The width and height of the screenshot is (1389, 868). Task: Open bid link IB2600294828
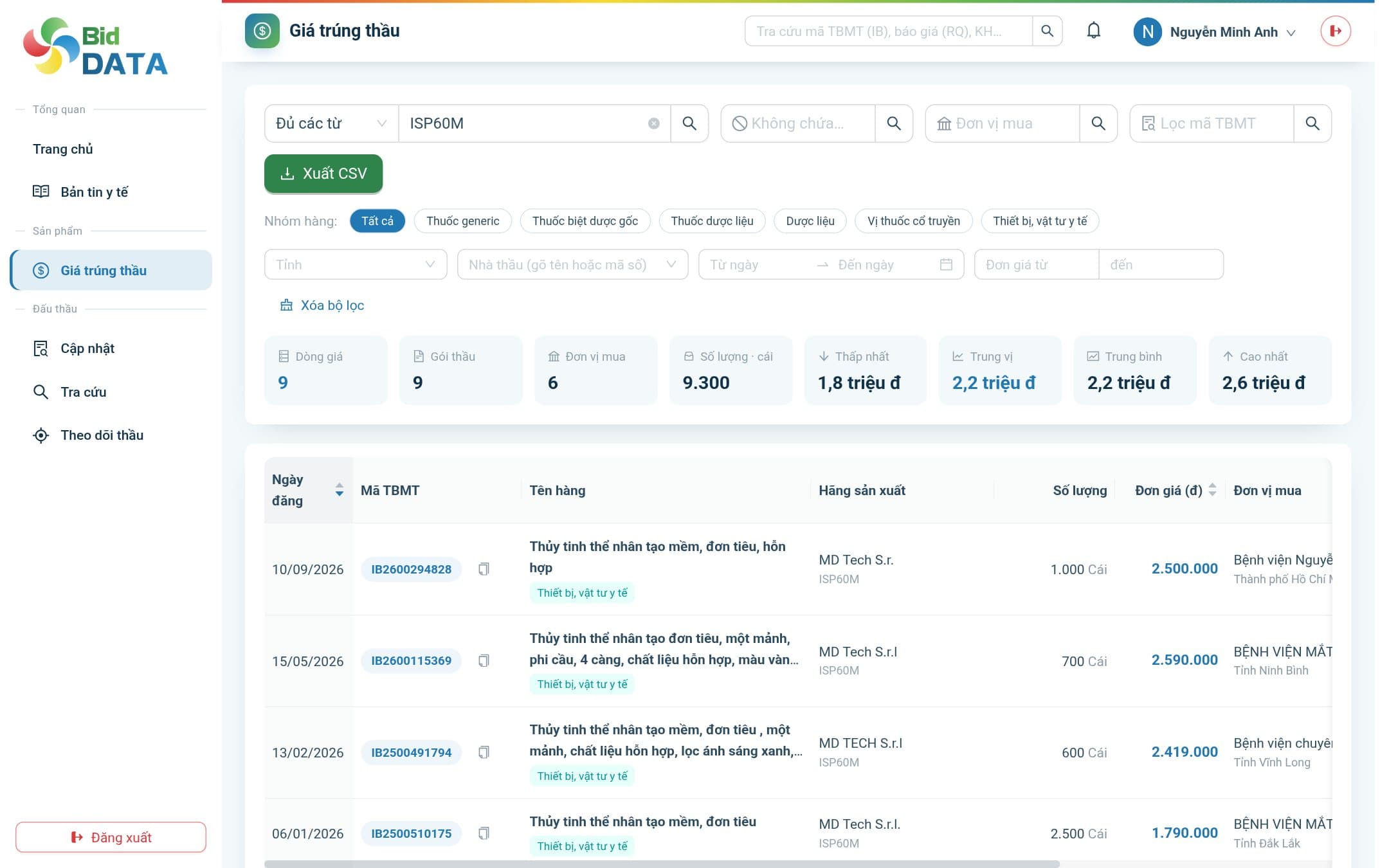412,569
